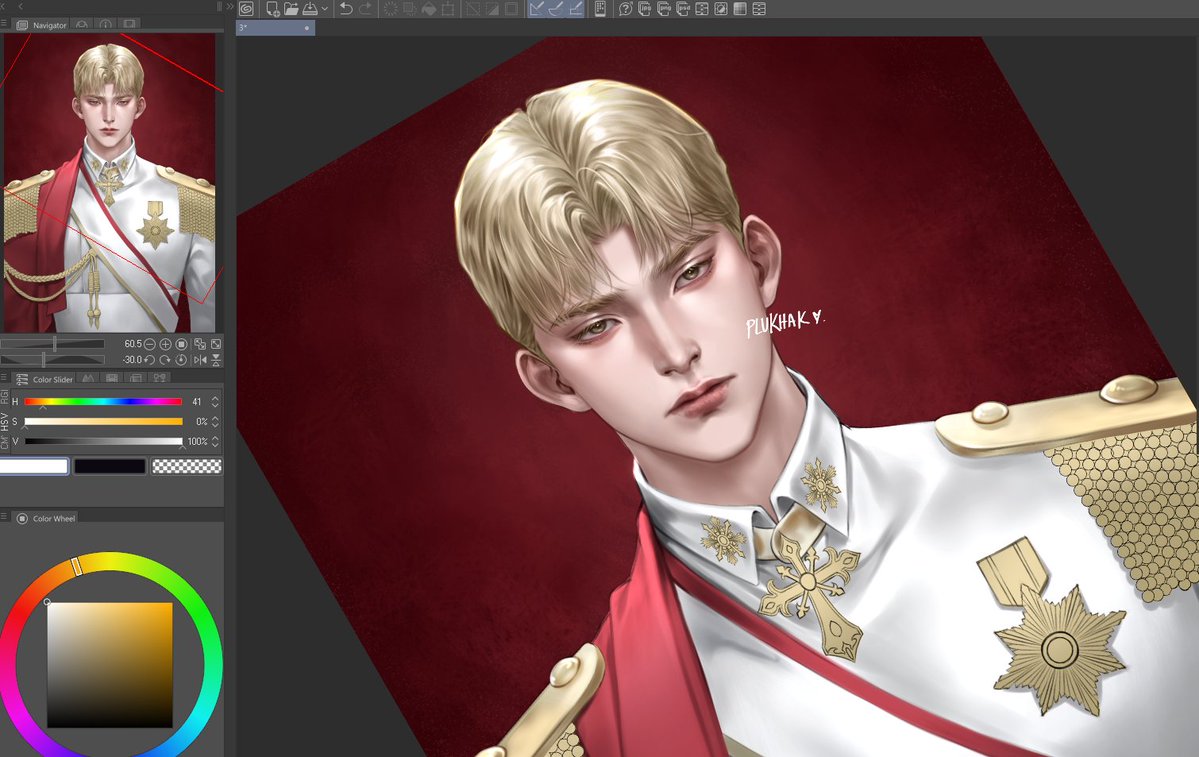Zoom out with the minus button
The width and height of the screenshot is (1199, 757).
(x=150, y=344)
